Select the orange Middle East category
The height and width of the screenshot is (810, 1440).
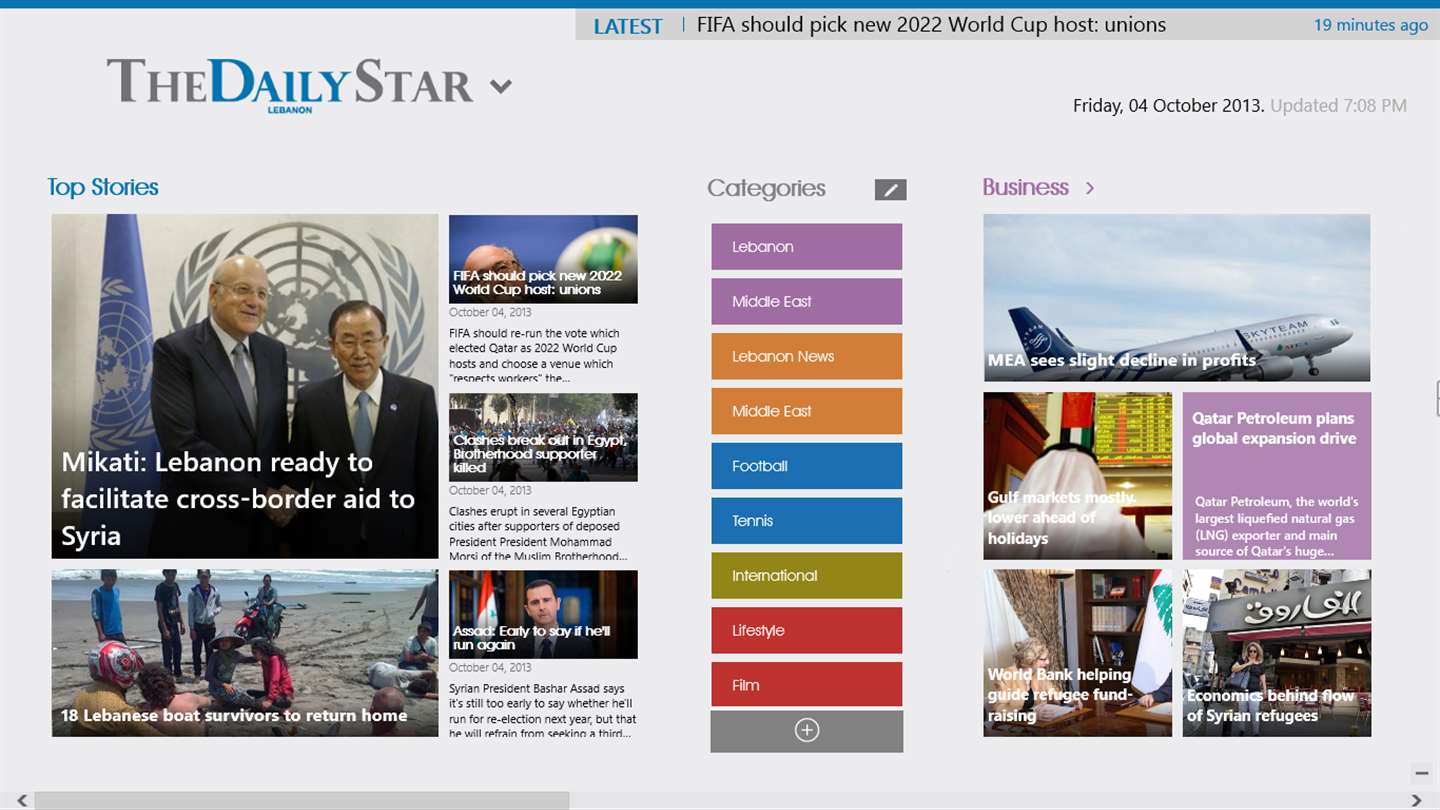(x=807, y=411)
